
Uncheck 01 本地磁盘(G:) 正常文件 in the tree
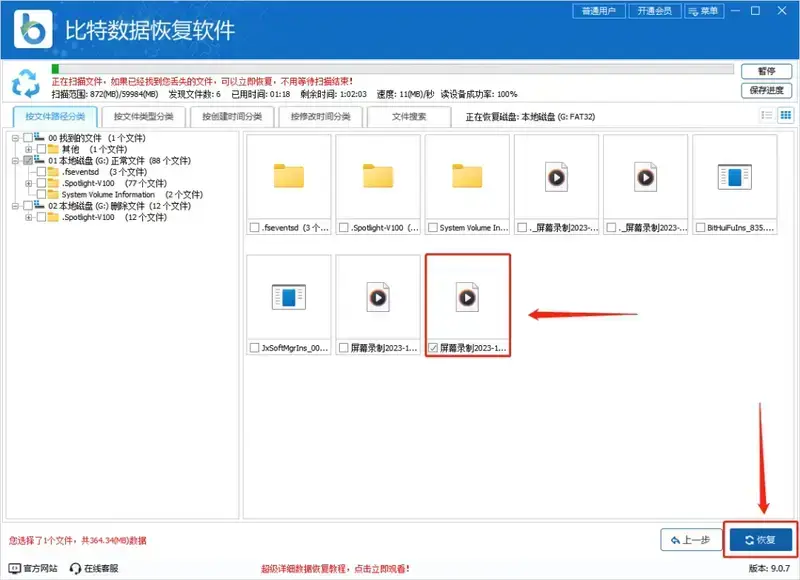(29, 160)
